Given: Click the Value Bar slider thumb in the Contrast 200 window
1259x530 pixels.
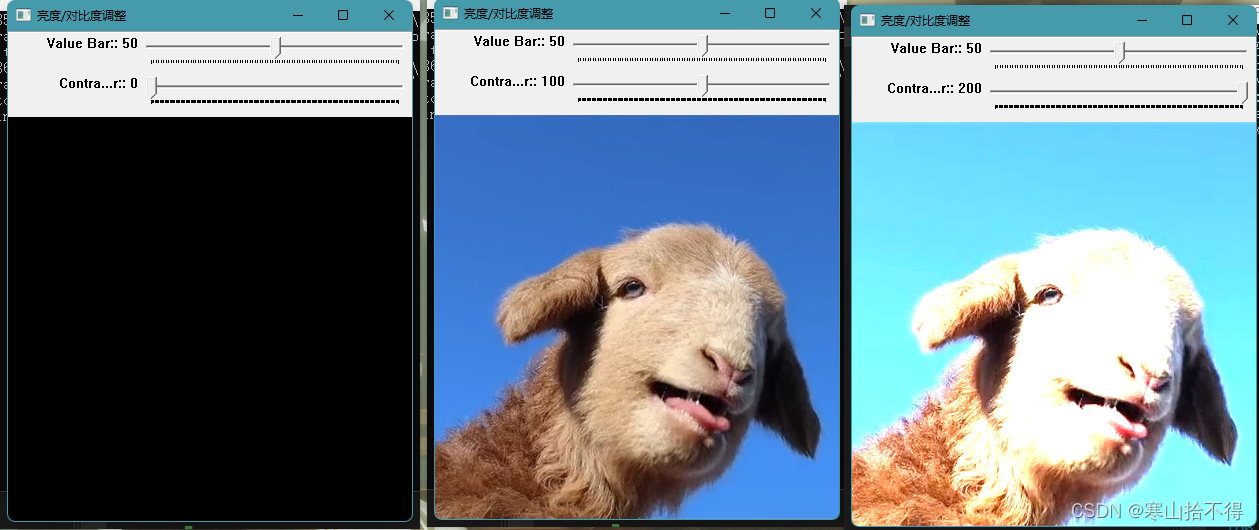Looking at the screenshot, I should 1121,52.
